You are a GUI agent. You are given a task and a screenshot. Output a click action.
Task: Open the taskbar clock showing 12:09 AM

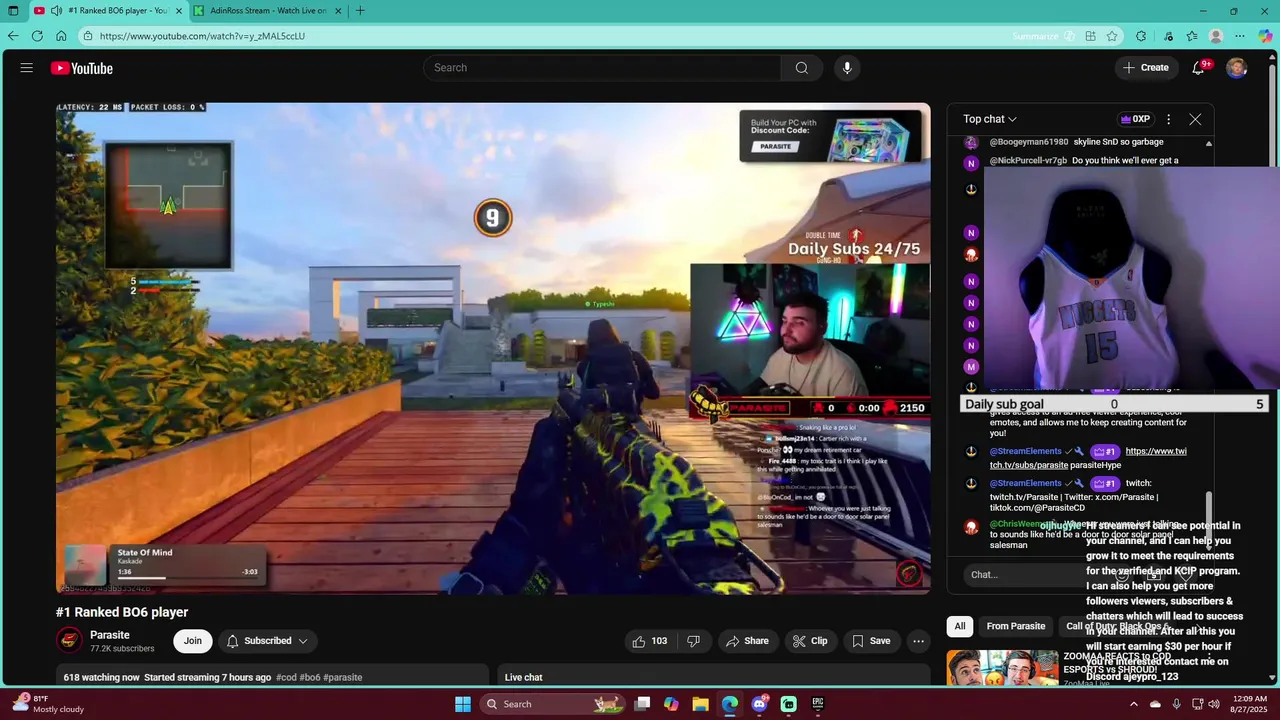(1248, 704)
